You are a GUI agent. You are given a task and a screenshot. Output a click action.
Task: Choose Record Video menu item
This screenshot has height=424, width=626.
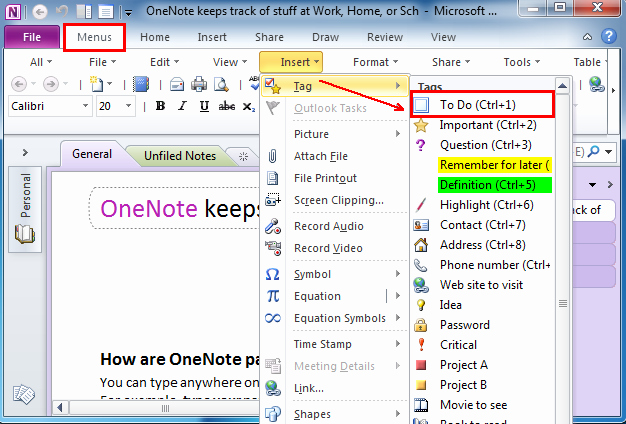(335, 248)
